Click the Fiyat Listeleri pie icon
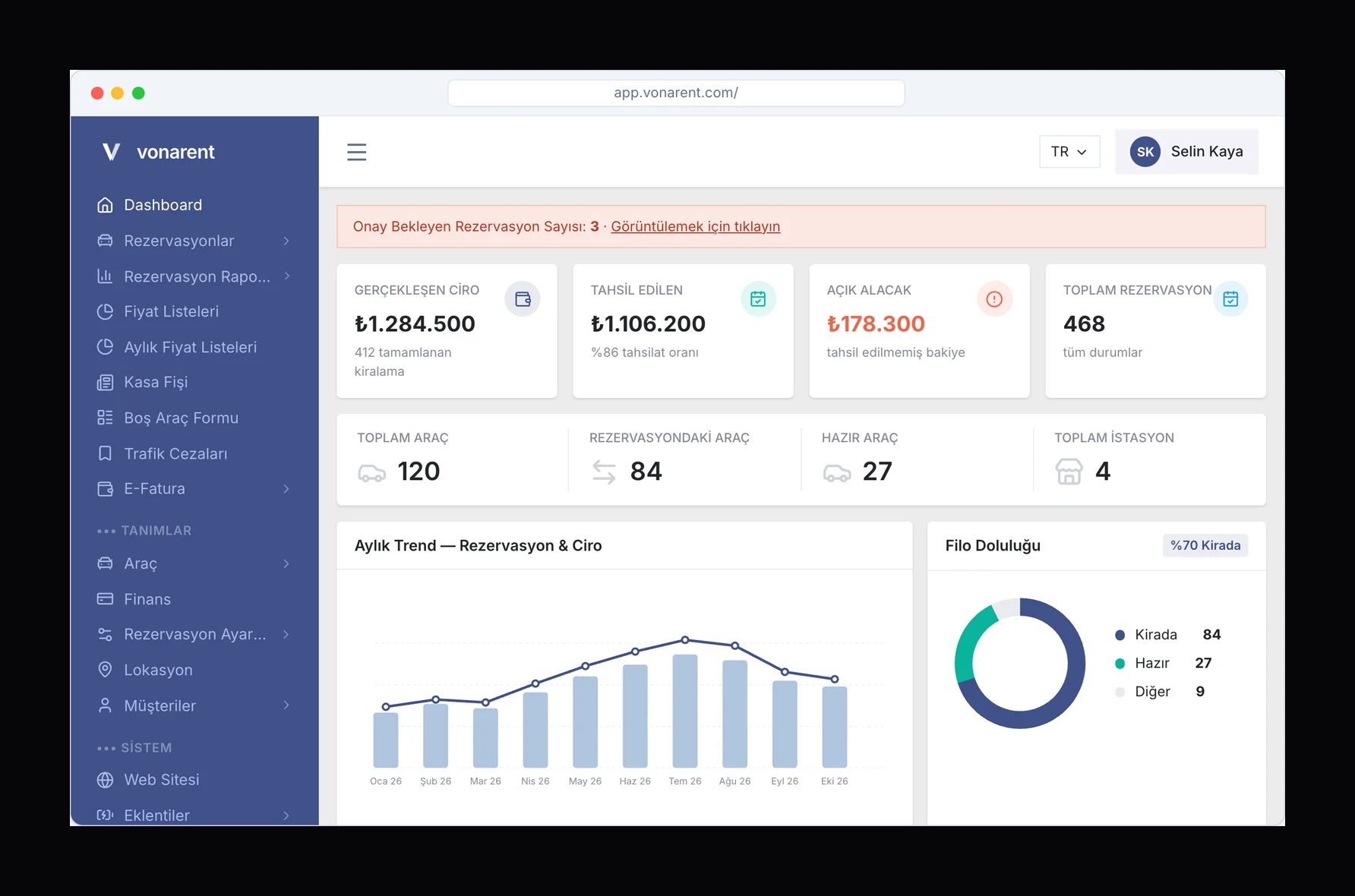 [106, 311]
